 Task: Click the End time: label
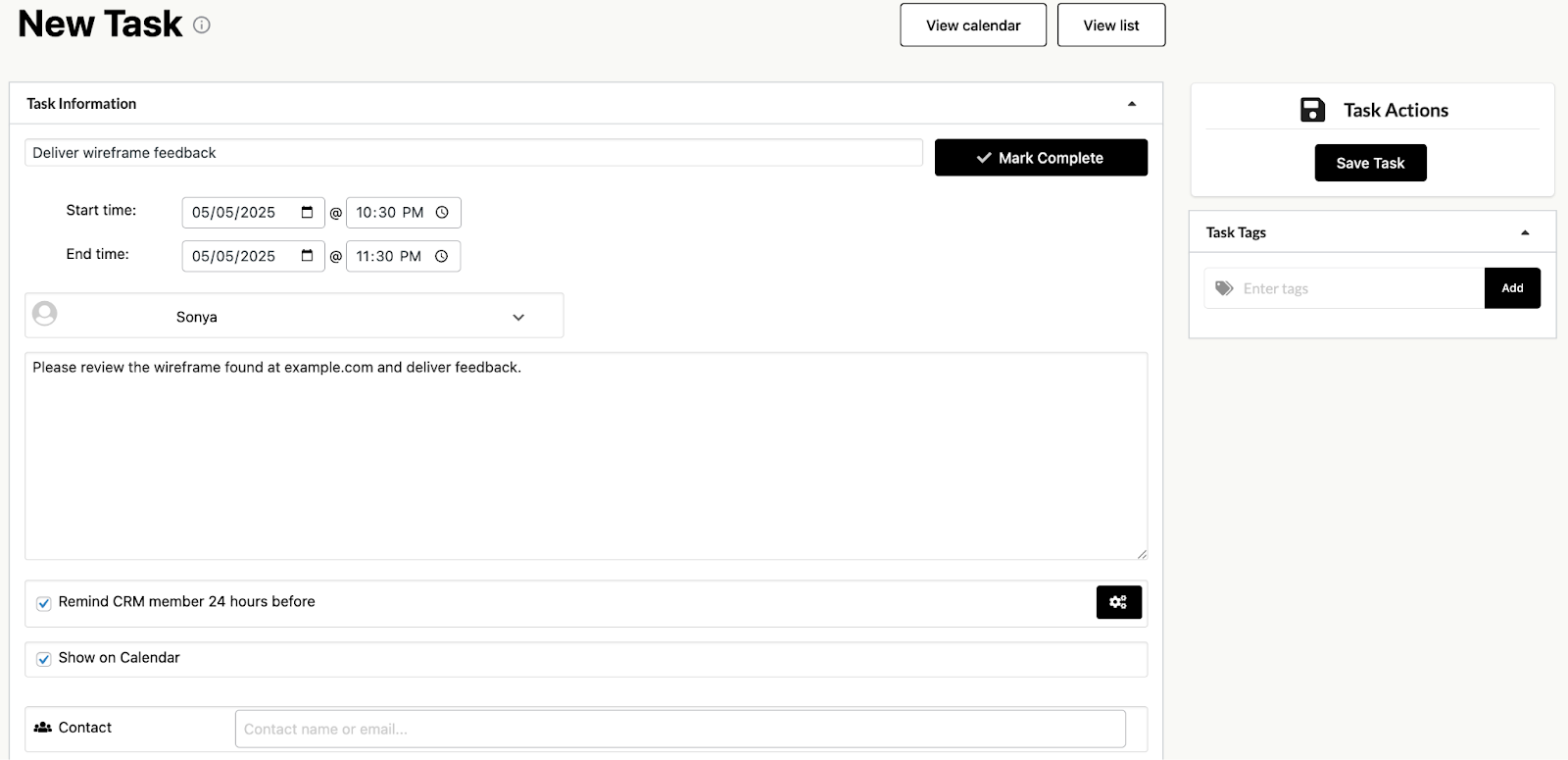coord(97,254)
